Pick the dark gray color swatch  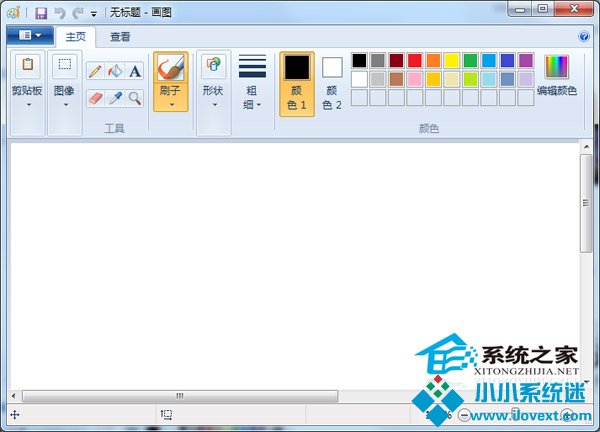(378, 60)
